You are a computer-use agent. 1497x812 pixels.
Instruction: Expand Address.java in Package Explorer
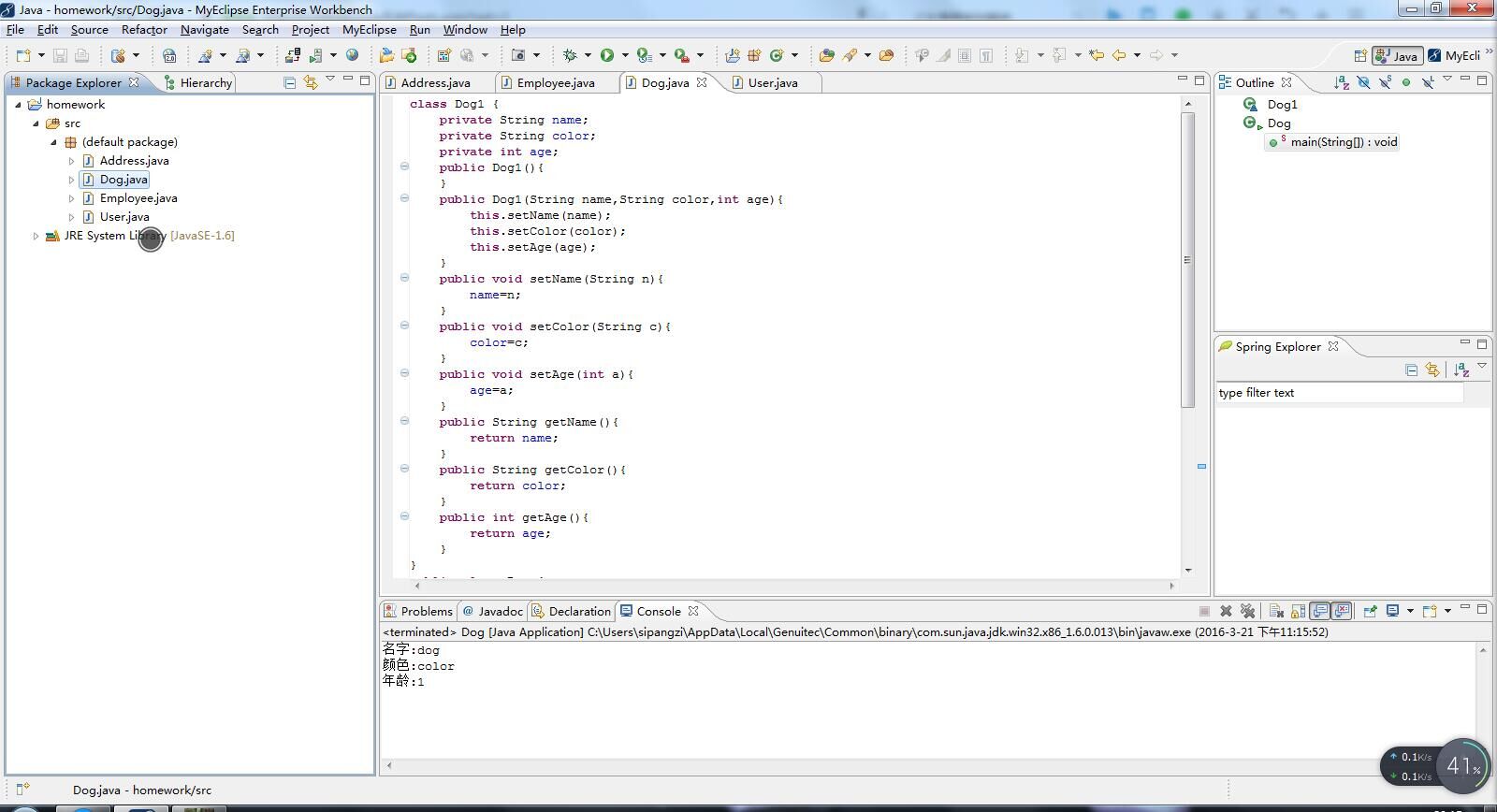click(71, 161)
